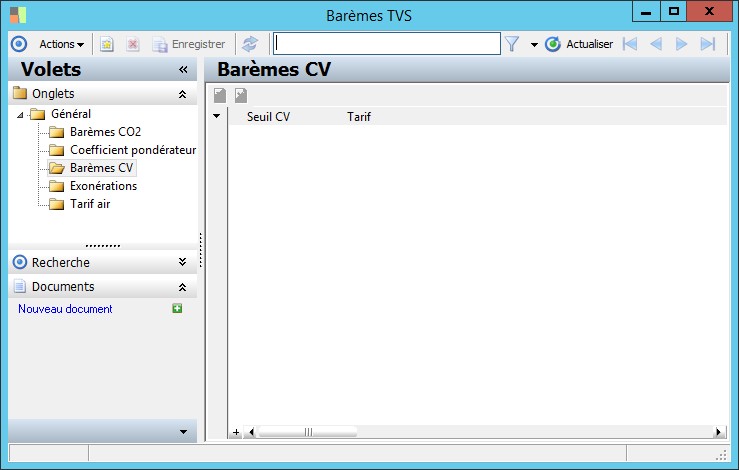Click the Recherche section circle icon

[x=20, y=262]
